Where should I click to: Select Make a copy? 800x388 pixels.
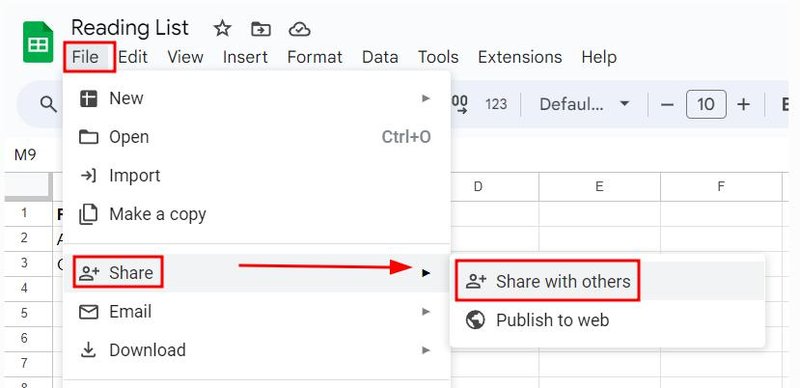[x=257, y=214]
